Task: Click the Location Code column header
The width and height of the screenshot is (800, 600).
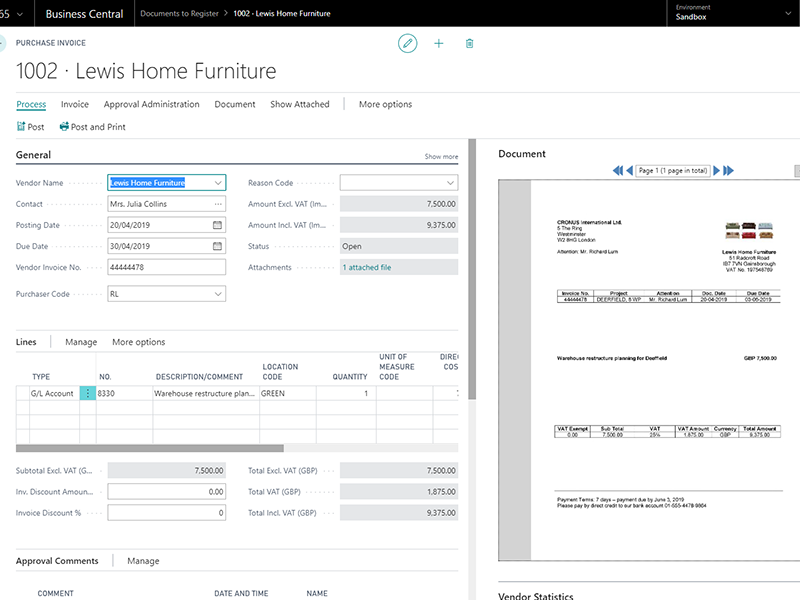Action: (280, 371)
